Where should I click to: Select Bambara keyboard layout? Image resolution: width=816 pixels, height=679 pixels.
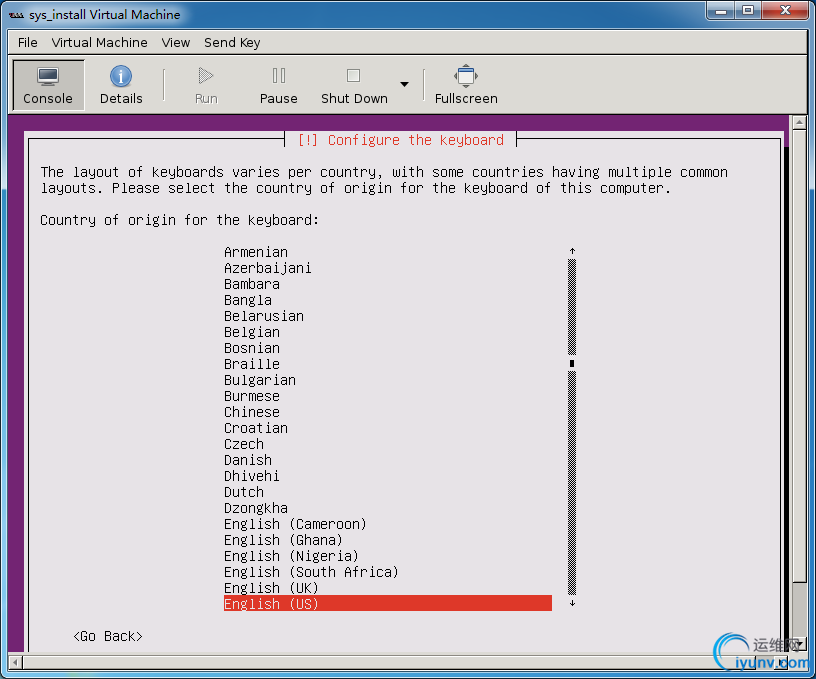(x=252, y=284)
